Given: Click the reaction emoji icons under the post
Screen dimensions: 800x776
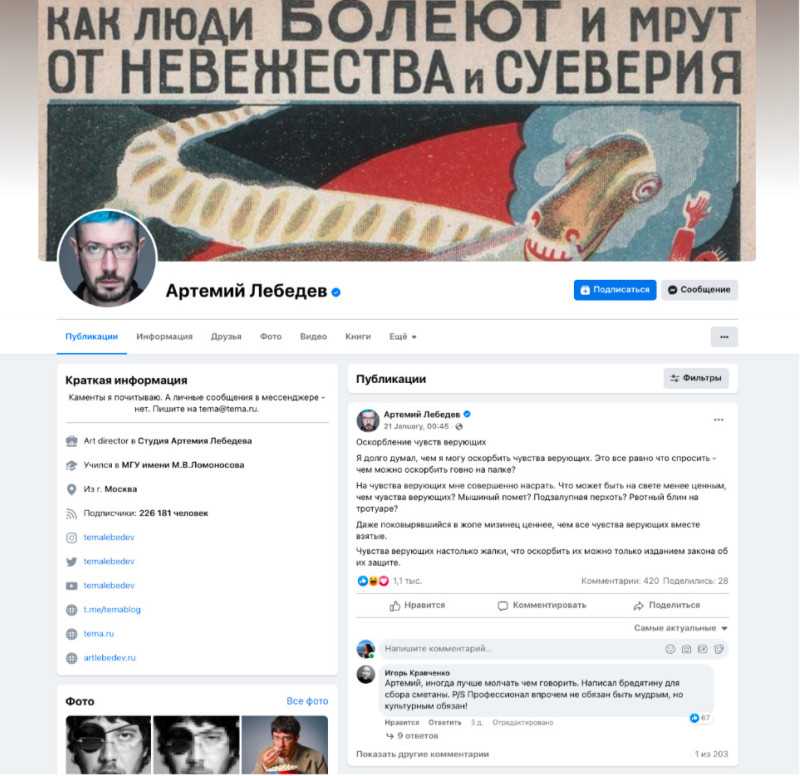Looking at the screenshot, I should pyautogui.click(x=373, y=581).
